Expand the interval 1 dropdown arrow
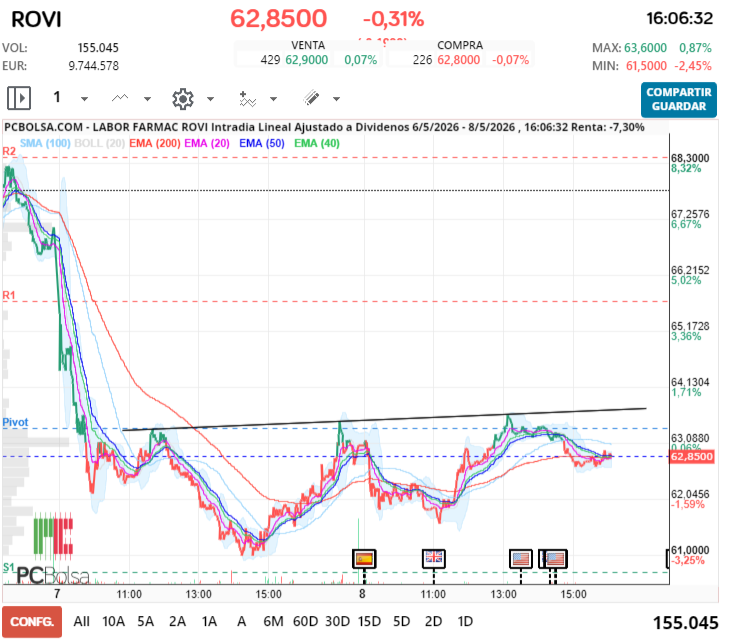Image resolution: width=732 pixels, height=643 pixels. click(84, 99)
